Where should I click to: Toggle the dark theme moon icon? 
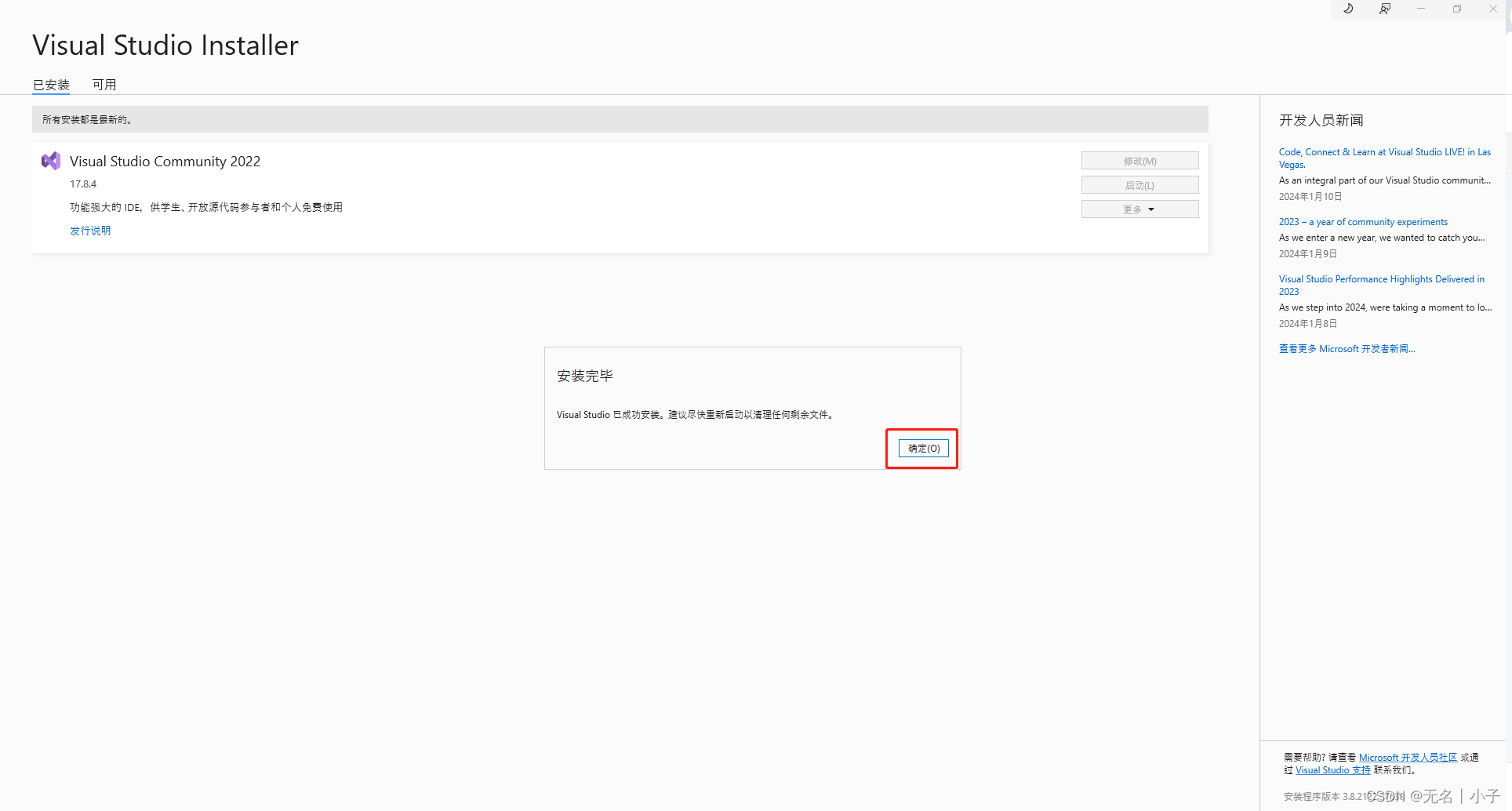(1348, 9)
